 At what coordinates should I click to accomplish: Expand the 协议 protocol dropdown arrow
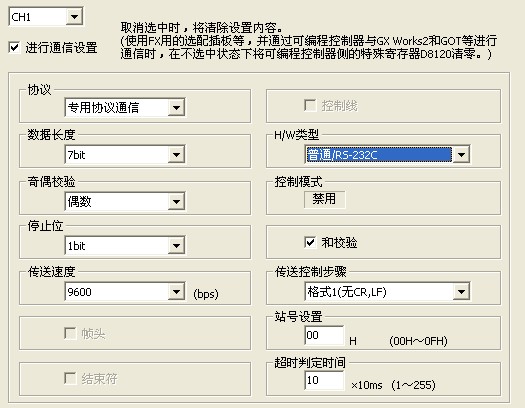point(176,108)
